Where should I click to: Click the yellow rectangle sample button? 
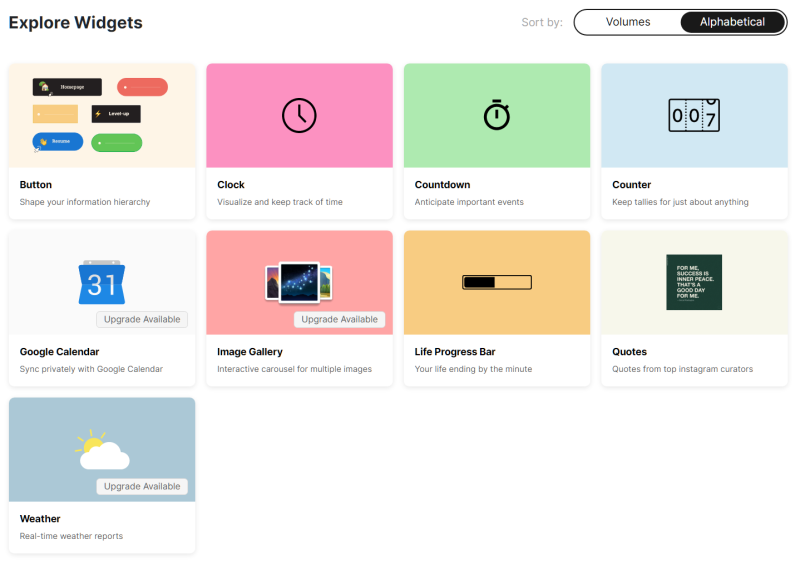point(55,114)
